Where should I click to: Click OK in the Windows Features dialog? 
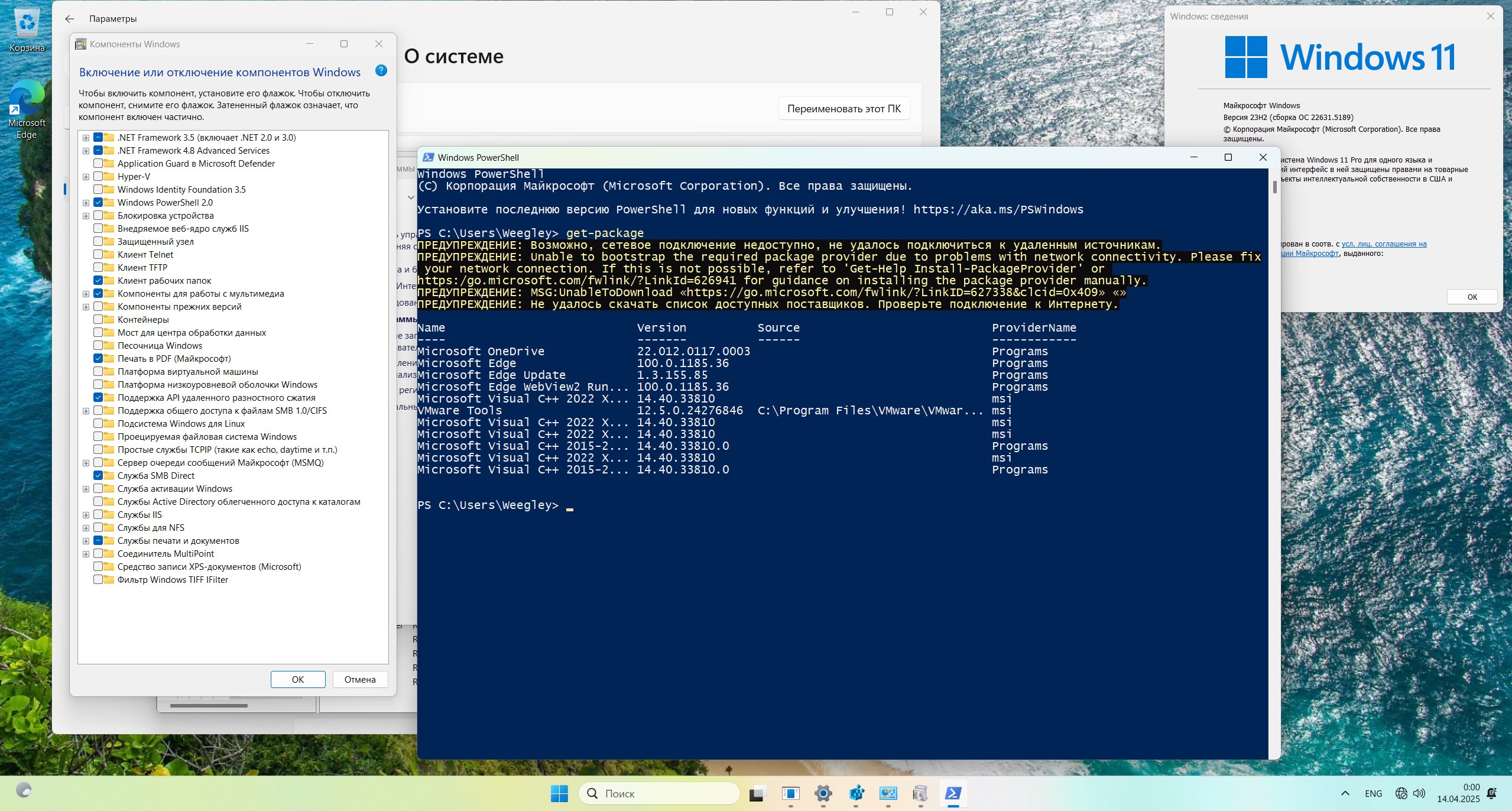click(x=297, y=679)
